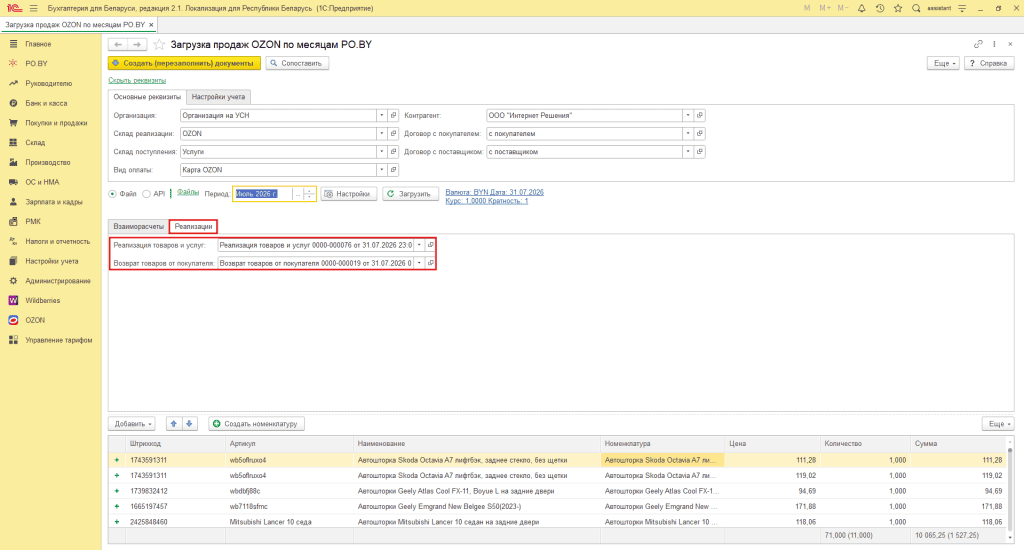
Task: Expand the Вид оплаты dropdown
Action: coord(381,170)
